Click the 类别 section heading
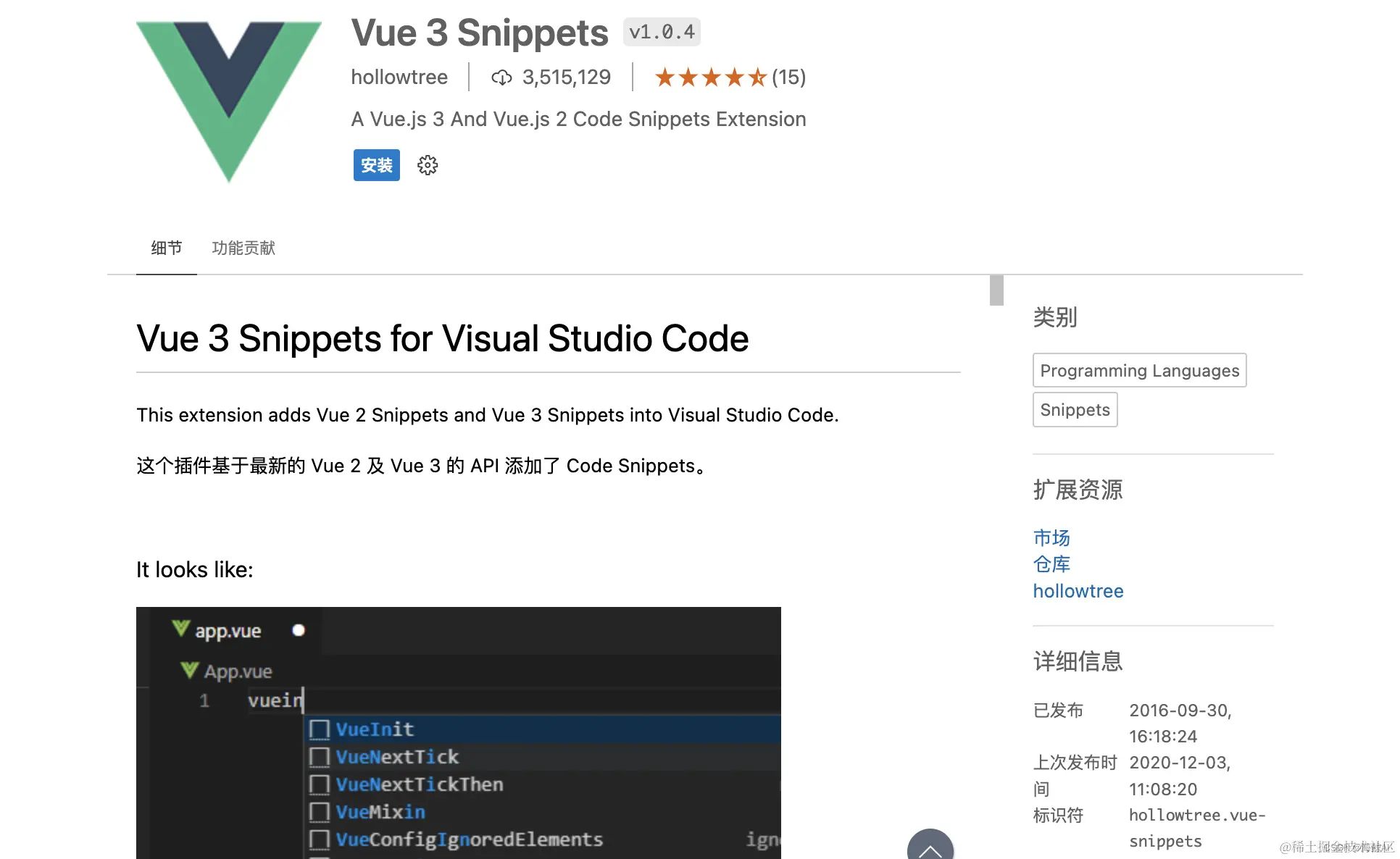 (1055, 317)
